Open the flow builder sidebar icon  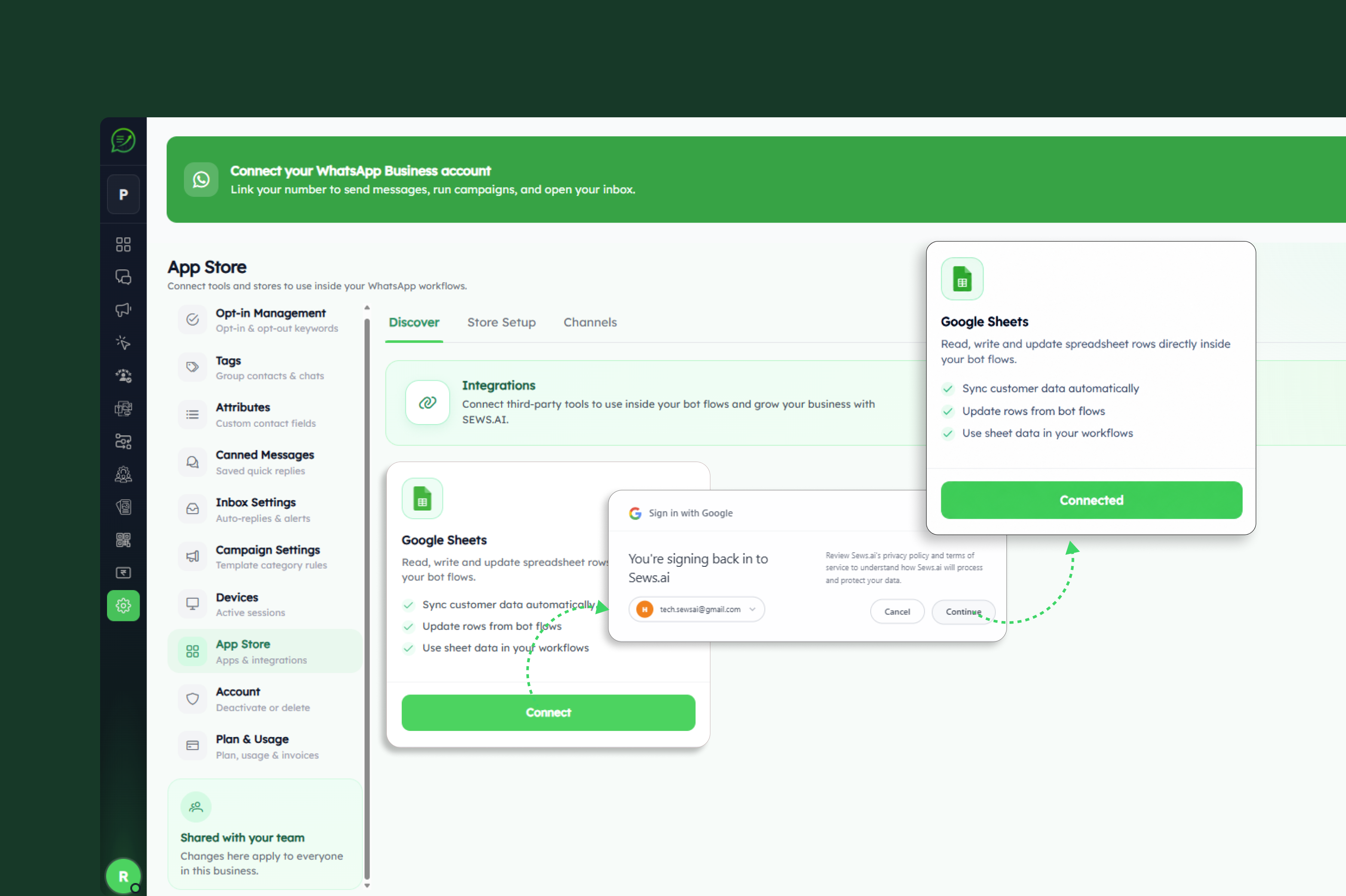click(123, 442)
